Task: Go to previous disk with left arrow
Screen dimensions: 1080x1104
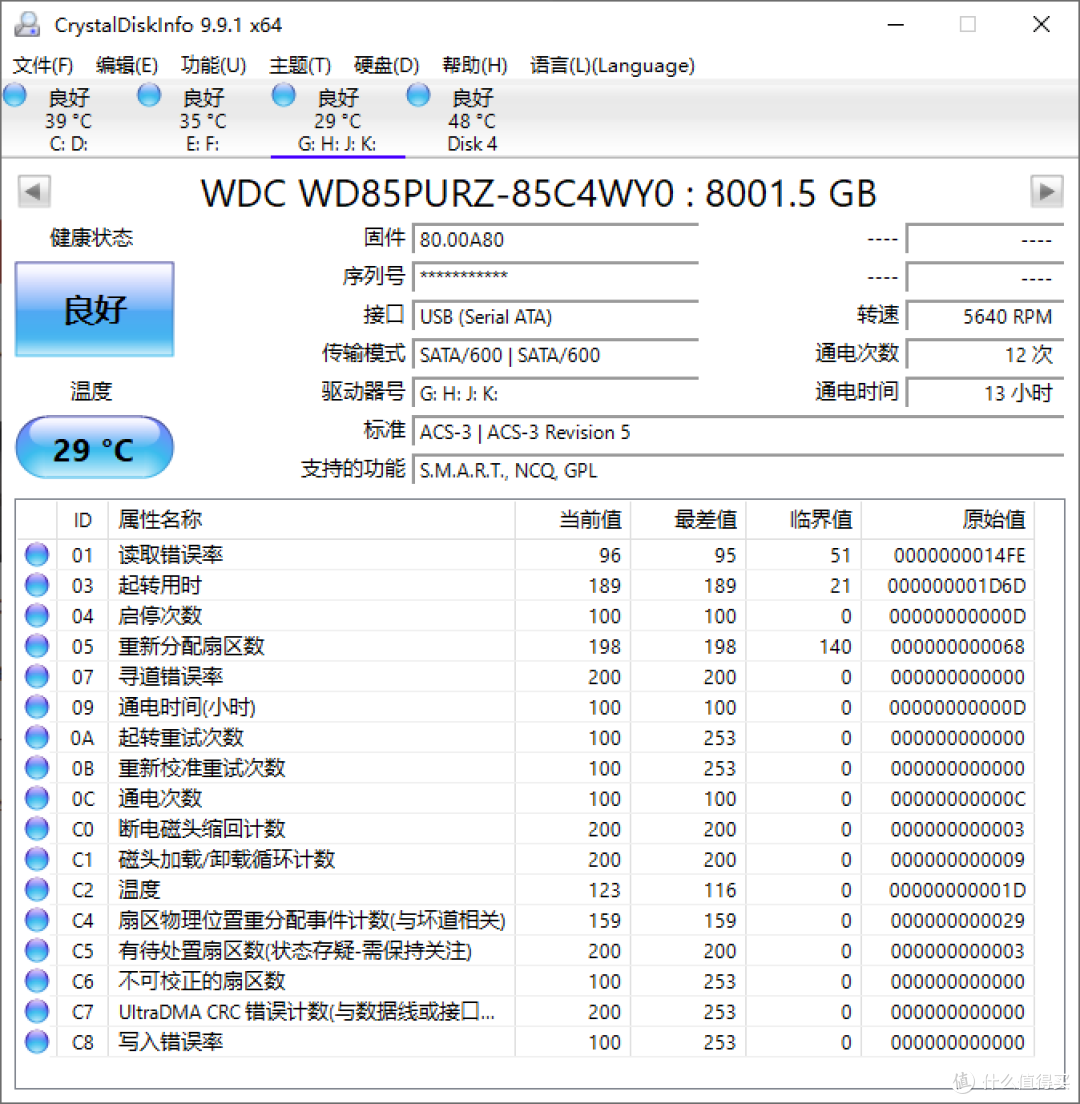Action: [x=34, y=192]
